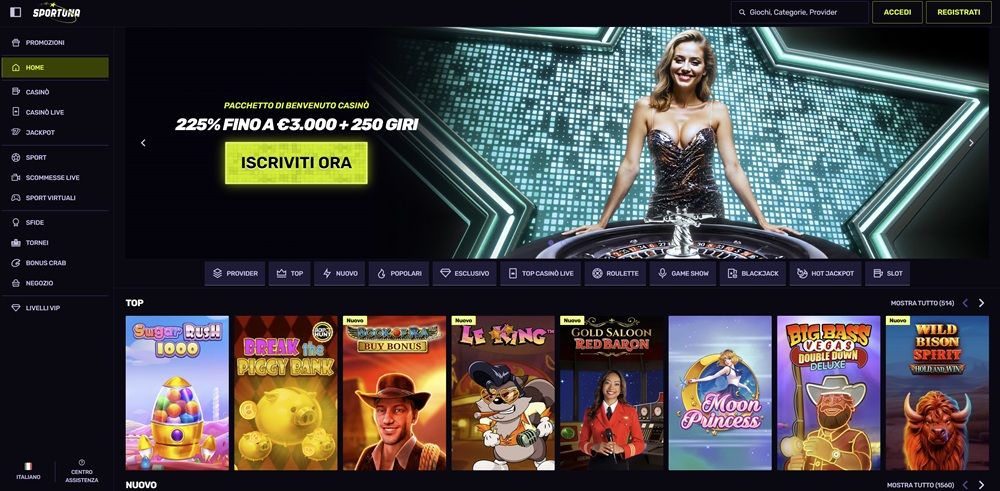Collapse the sidebar using the panel icon
The width and height of the screenshot is (1000, 491).
(x=16, y=12)
